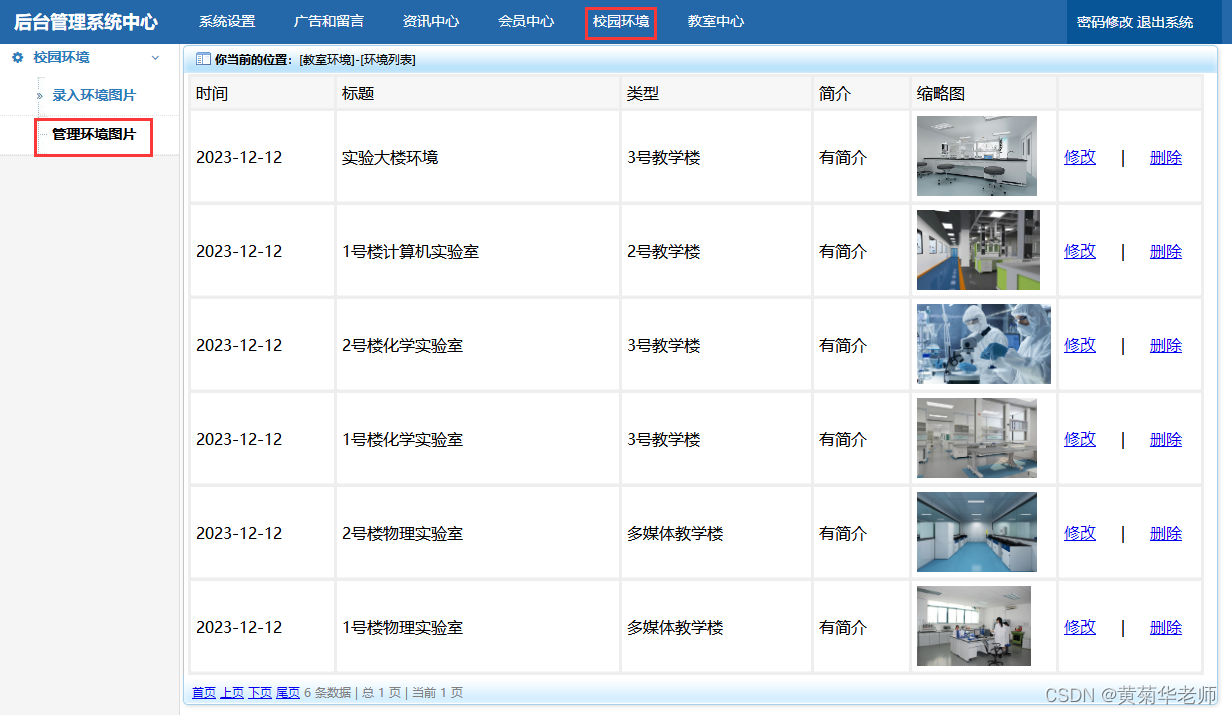
Task: Click the 密码修改 link
Action: [x=1104, y=21]
